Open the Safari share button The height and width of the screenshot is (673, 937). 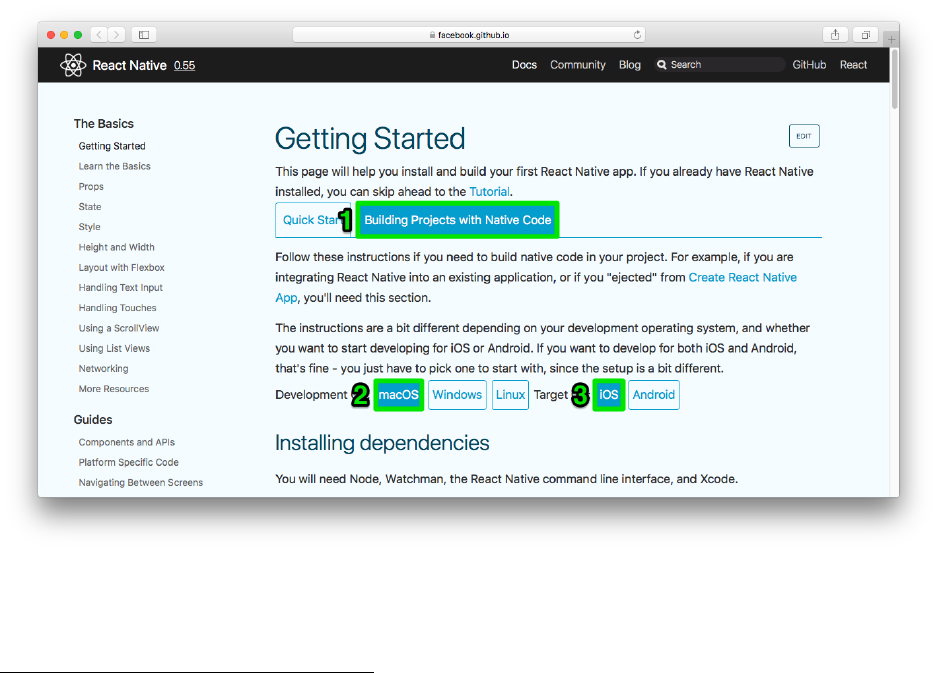835,35
